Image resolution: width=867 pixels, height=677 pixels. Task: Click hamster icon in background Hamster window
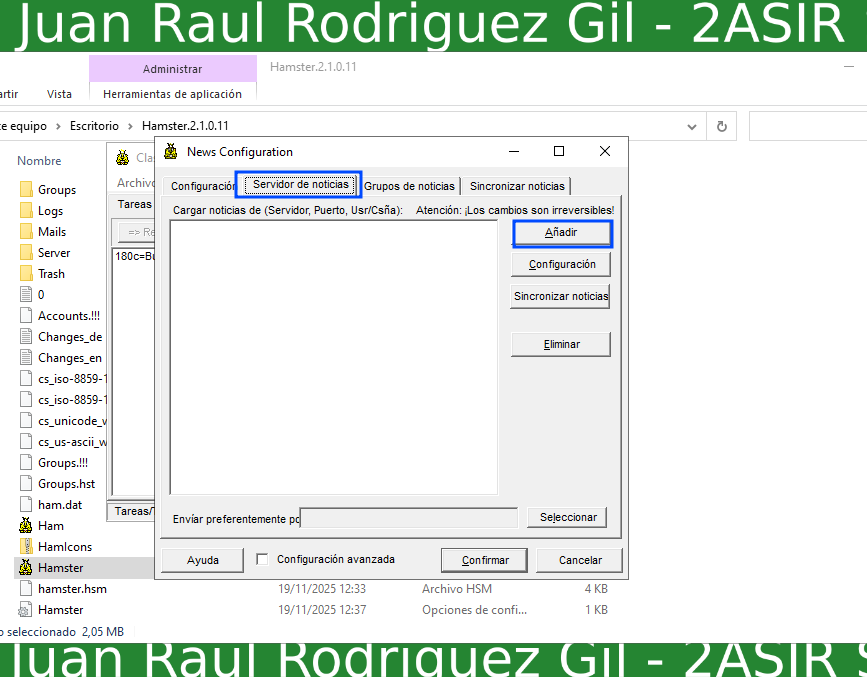click(x=123, y=158)
